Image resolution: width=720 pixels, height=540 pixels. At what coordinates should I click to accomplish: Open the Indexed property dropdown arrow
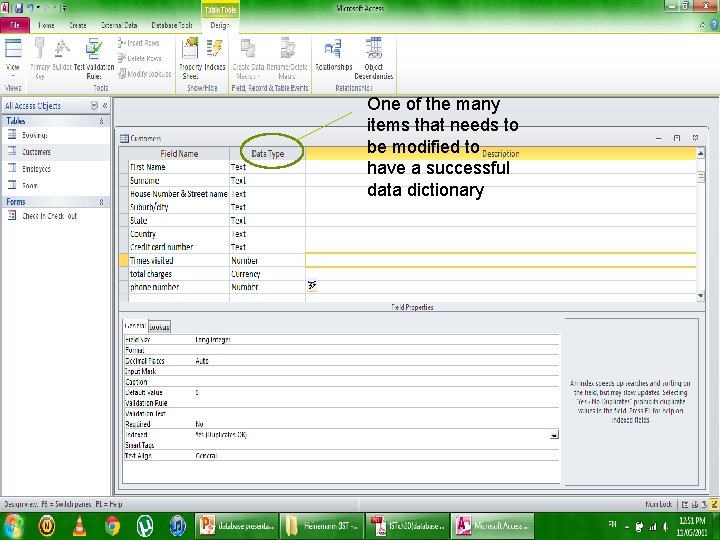point(554,434)
